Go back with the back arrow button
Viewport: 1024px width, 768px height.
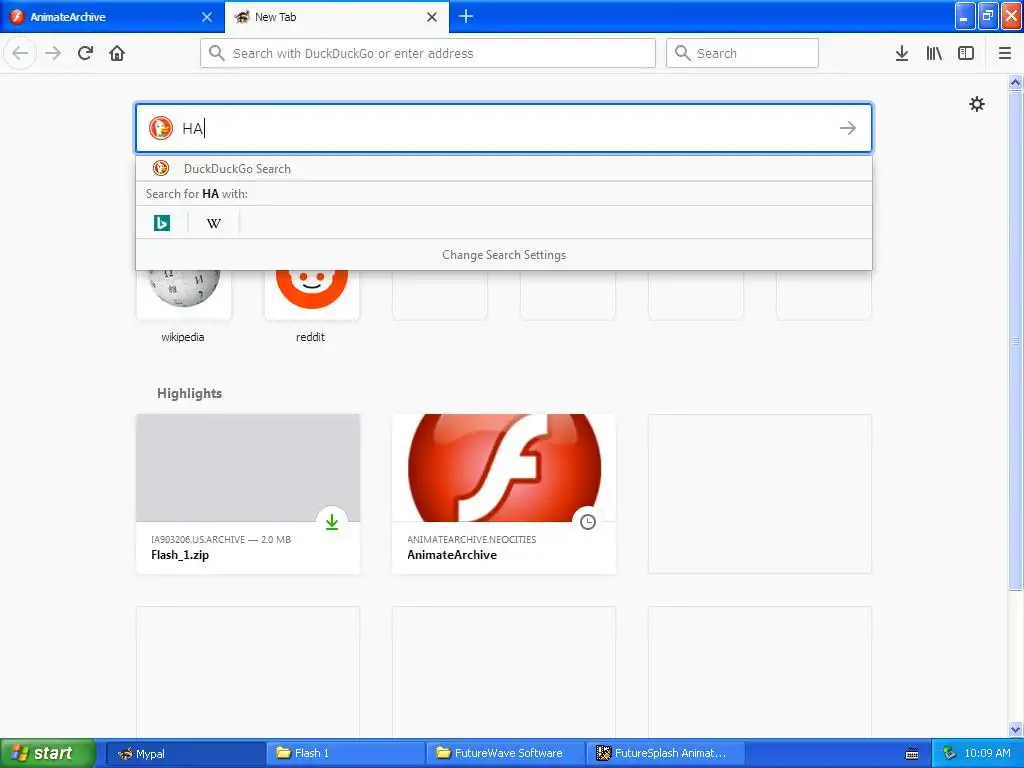click(20, 53)
